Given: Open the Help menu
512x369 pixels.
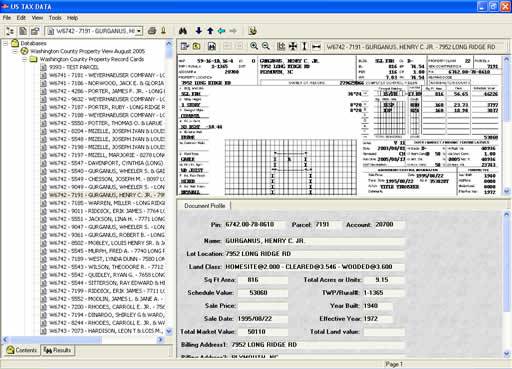Looking at the screenshot, I should click(72, 18).
